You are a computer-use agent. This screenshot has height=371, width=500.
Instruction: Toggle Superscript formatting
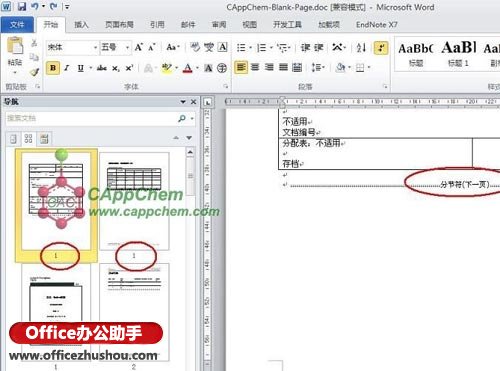(129, 68)
